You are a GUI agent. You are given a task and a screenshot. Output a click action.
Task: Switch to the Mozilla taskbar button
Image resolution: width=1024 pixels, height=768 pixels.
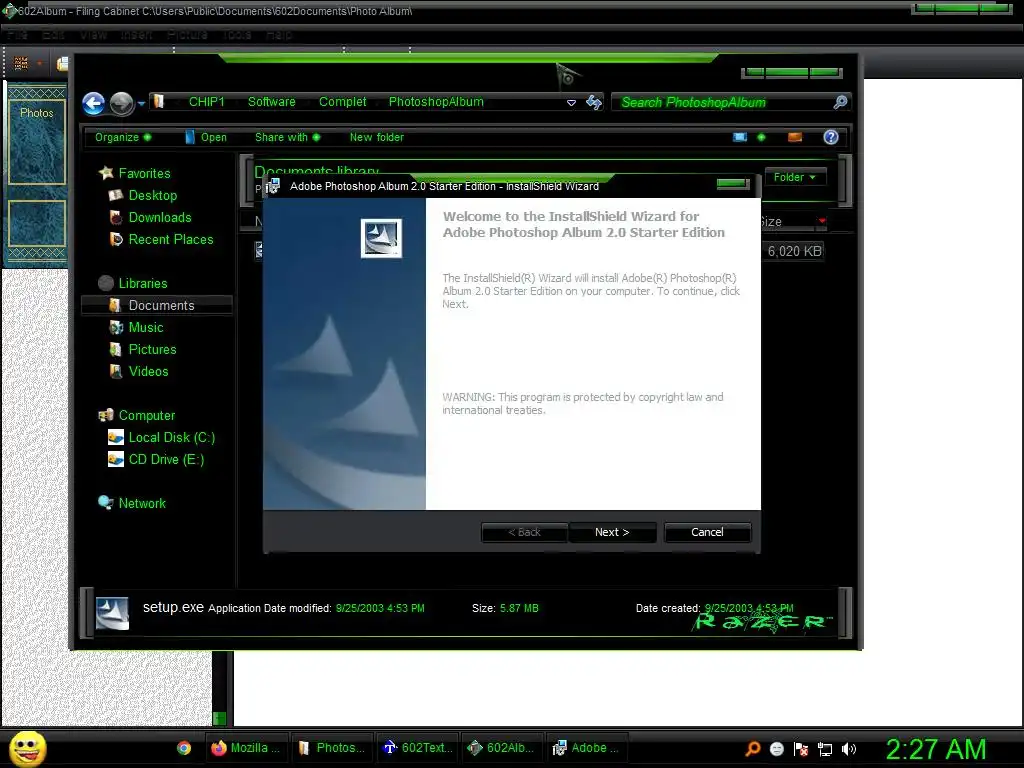click(x=246, y=748)
